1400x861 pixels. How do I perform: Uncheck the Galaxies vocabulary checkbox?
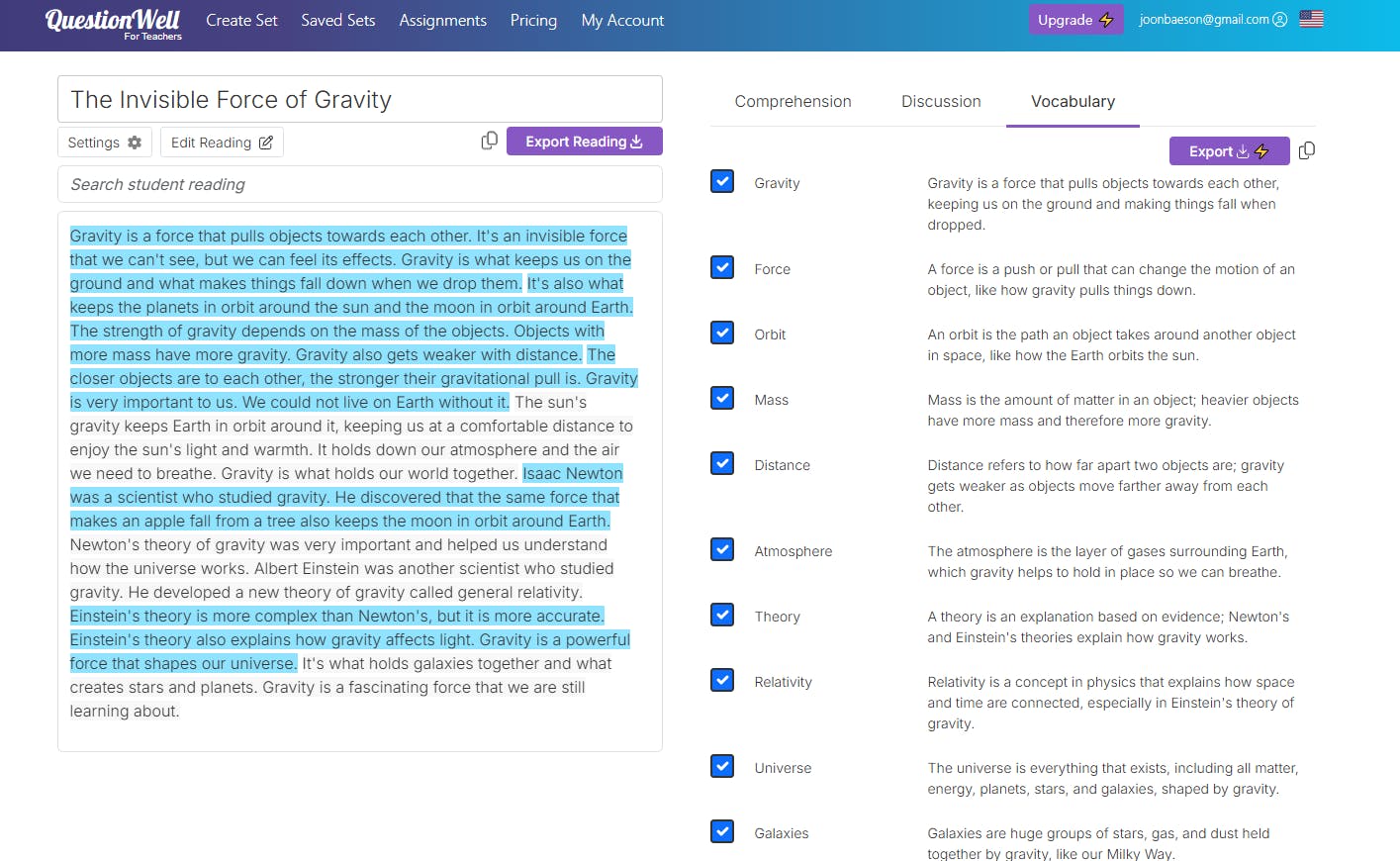(722, 831)
